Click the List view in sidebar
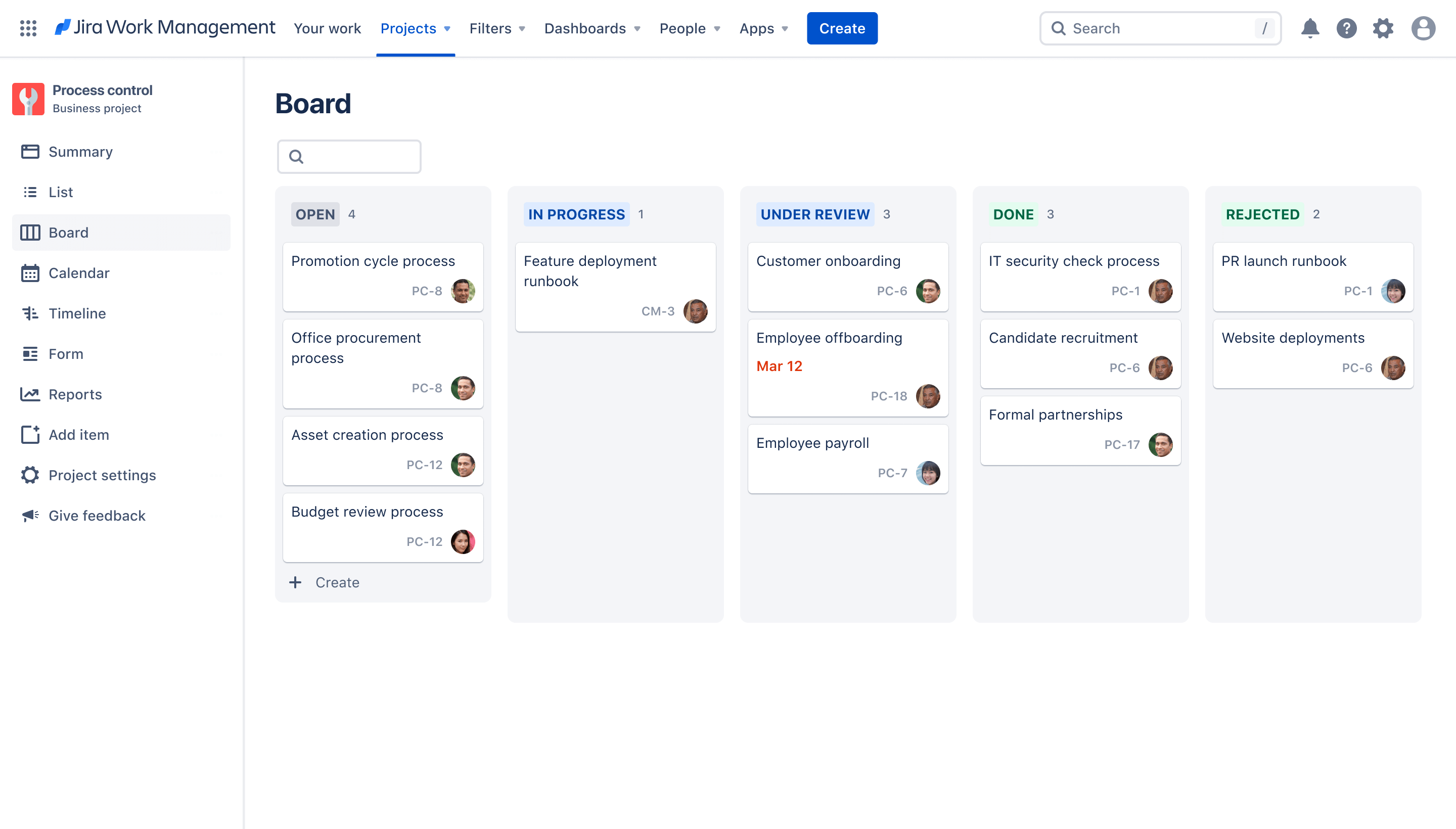Screen dimensions: 1456x829 [x=60, y=191]
